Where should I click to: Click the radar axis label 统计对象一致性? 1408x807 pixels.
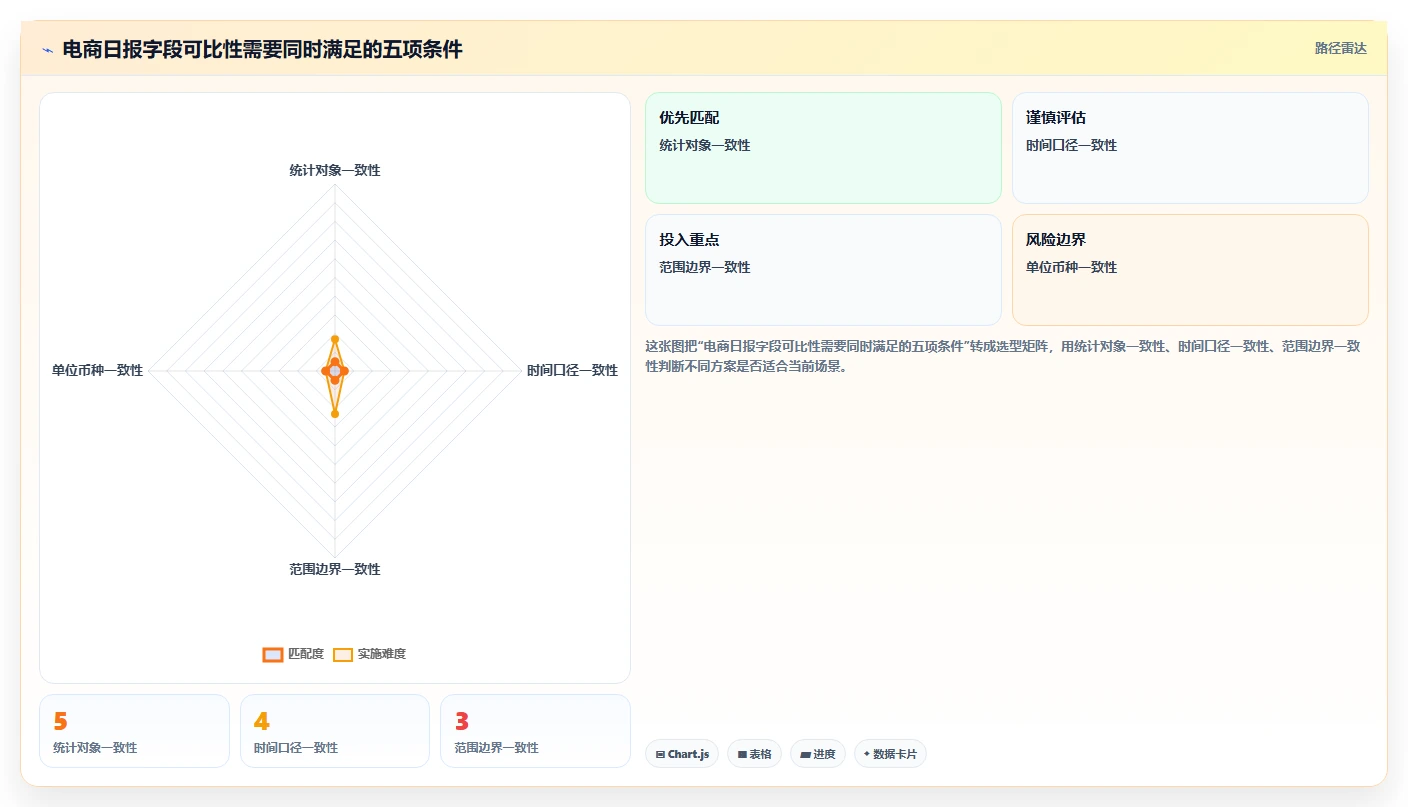335,170
